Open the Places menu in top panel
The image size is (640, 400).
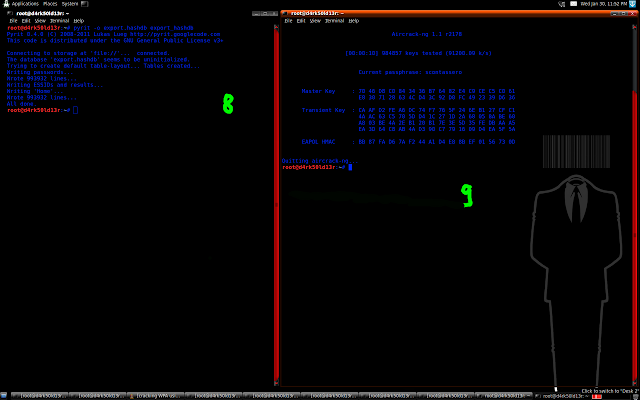50,4
